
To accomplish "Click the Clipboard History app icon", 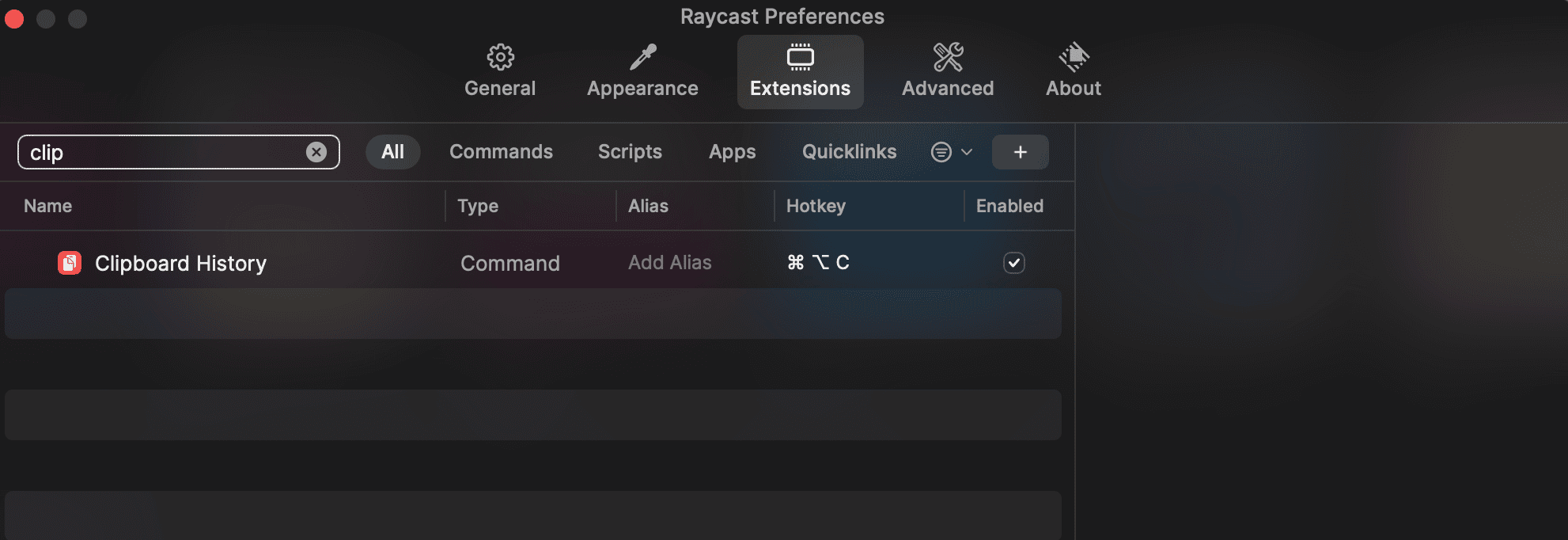I will (x=70, y=263).
